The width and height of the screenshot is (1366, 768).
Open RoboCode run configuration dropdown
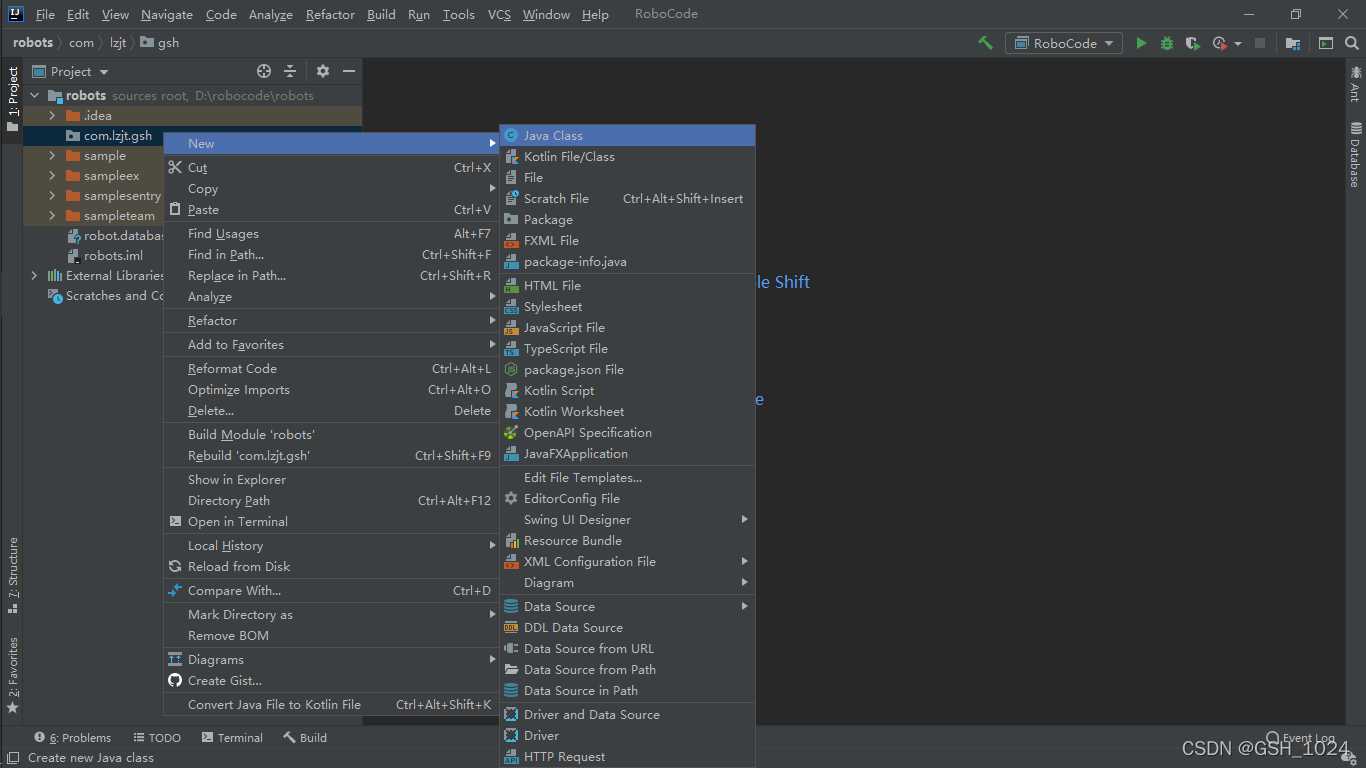coord(1064,43)
